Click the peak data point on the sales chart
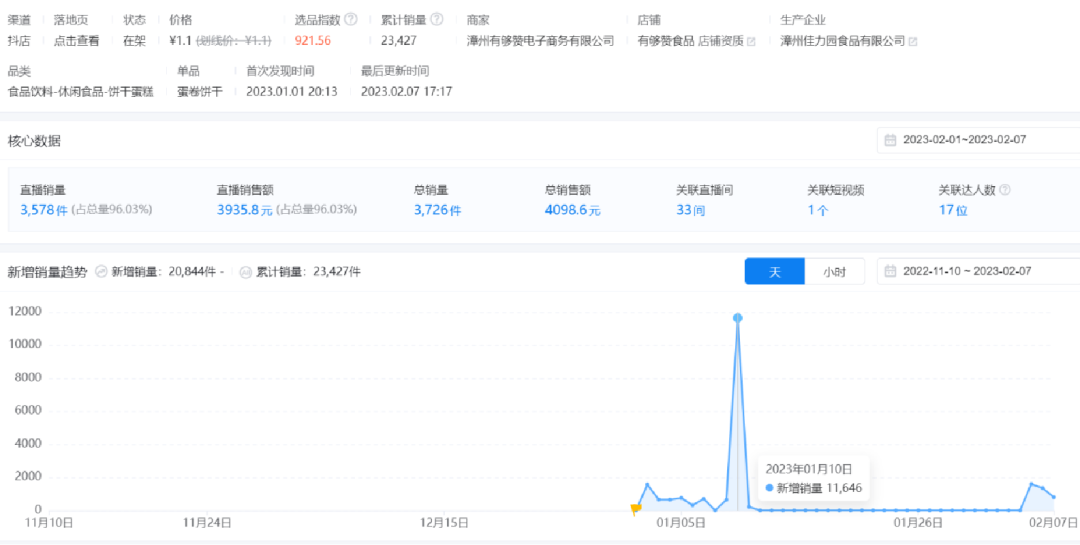 (x=737, y=318)
